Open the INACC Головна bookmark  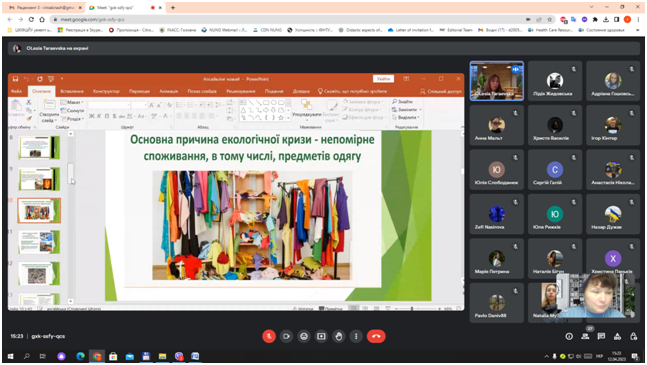177,30
